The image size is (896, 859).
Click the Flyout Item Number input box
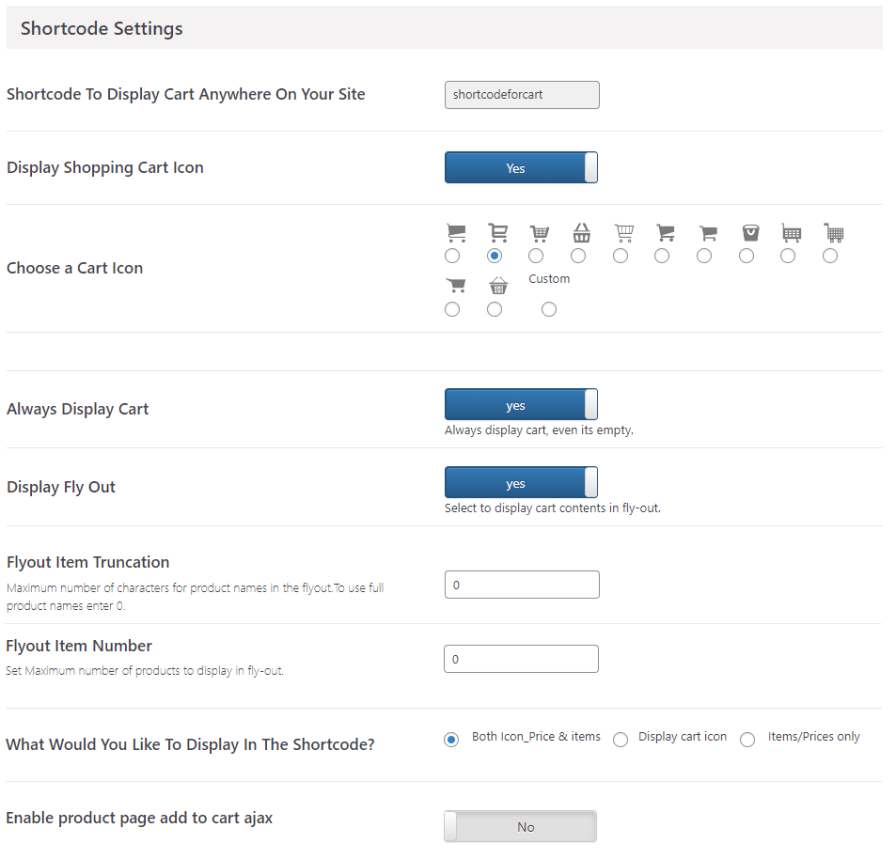(x=522, y=659)
